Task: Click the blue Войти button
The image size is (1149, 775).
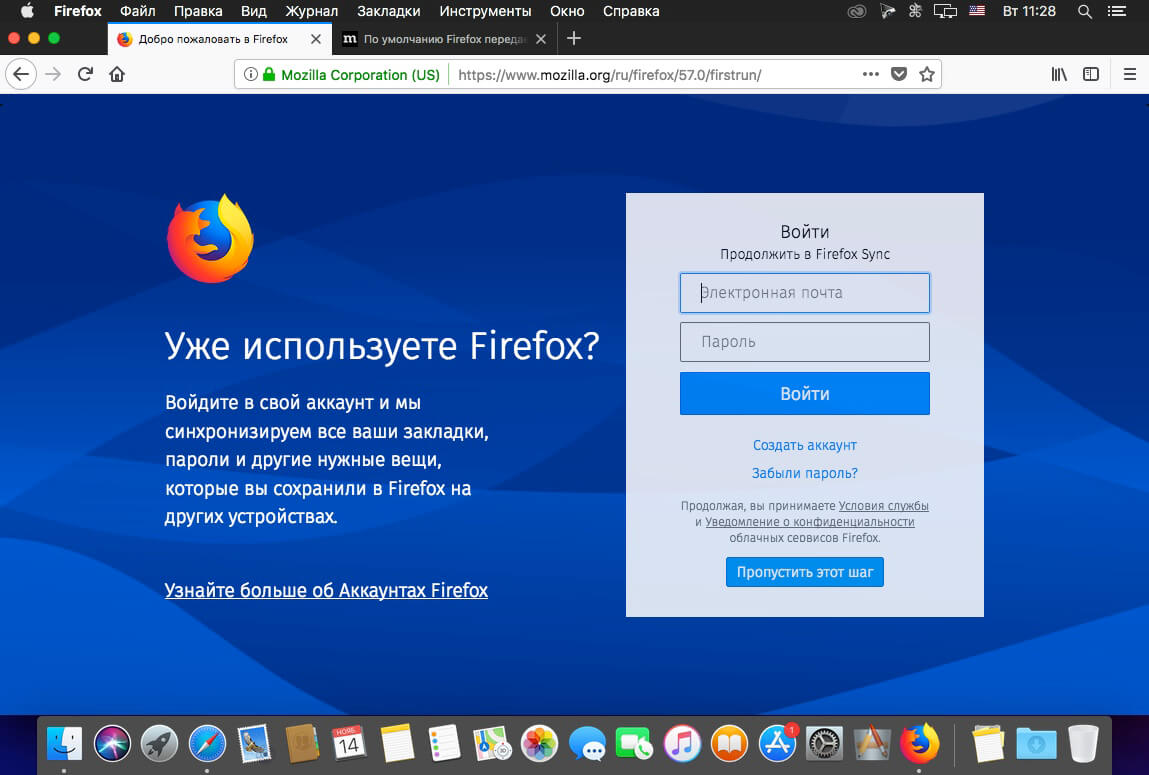Action: tap(805, 393)
